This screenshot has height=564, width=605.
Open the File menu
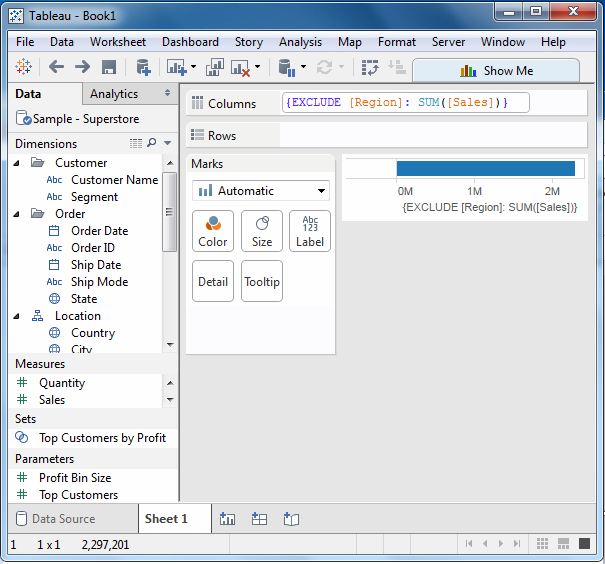click(25, 42)
